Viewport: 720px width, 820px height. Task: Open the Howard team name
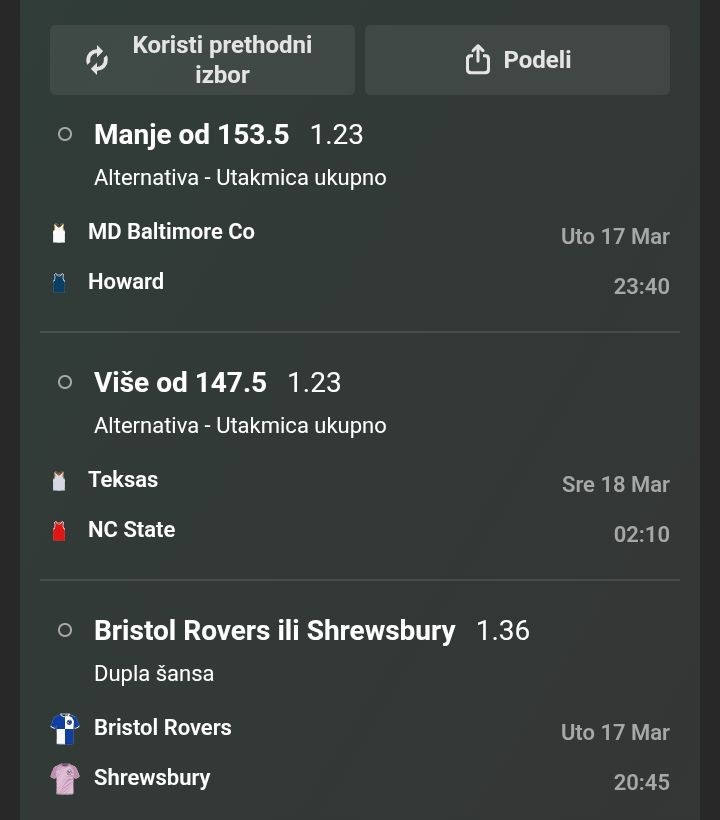coord(126,282)
